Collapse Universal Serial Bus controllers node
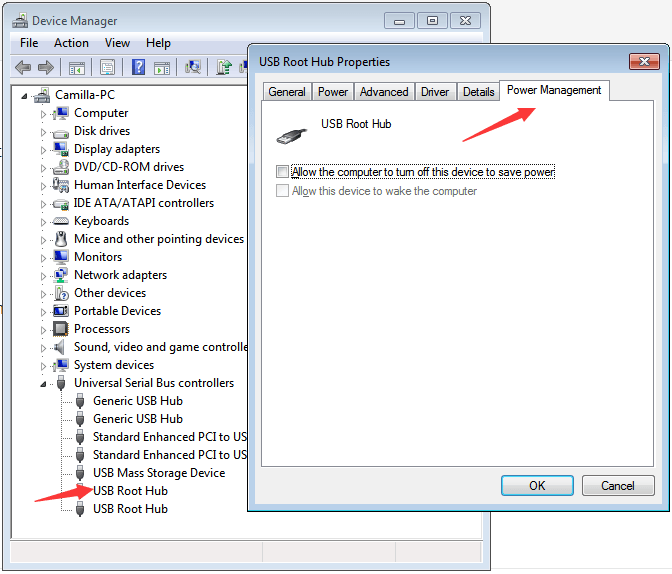Screen dimensions: 672x574 tap(43, 385)
